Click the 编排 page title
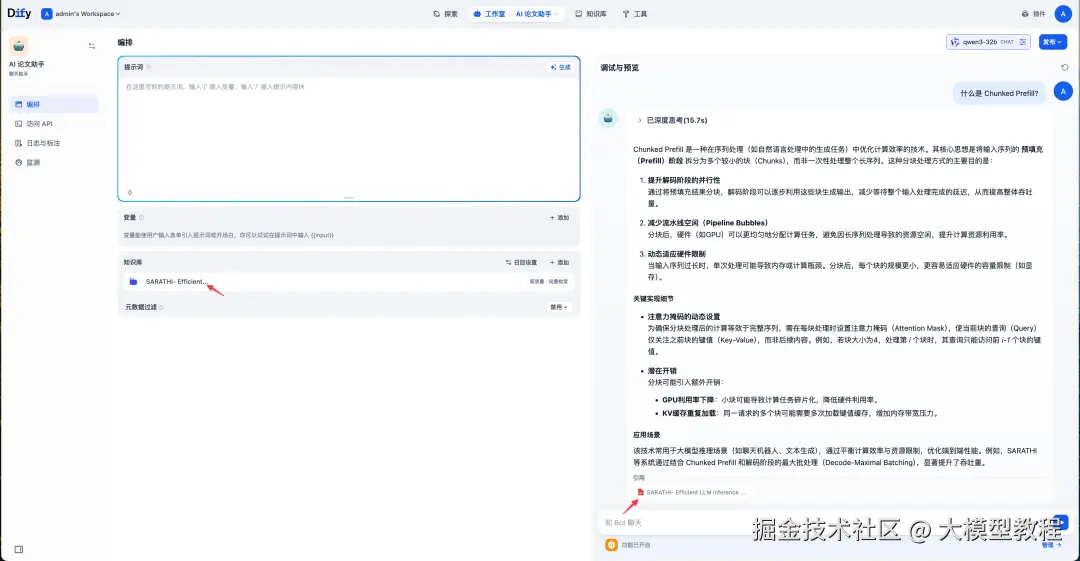Screen dimensions: 1080x561 click(125, 42)
